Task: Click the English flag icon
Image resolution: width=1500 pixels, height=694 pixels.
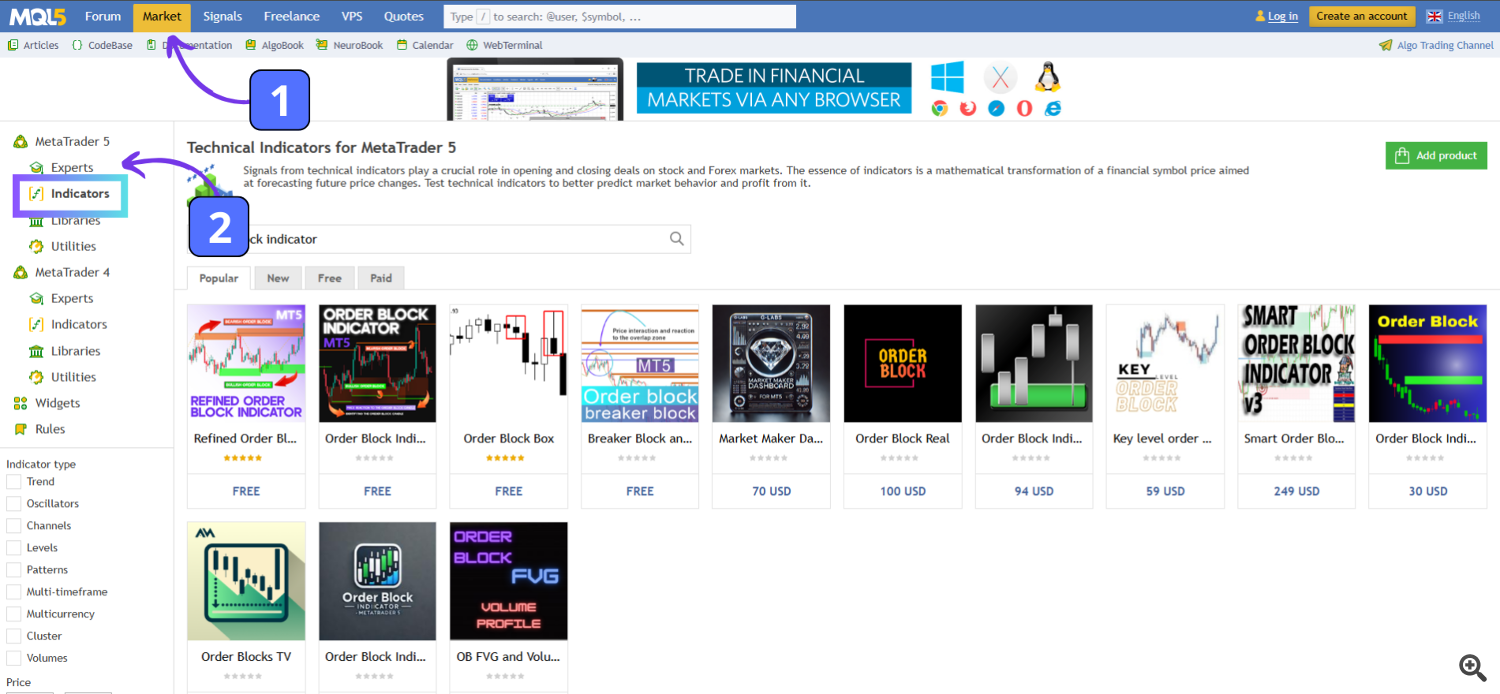Action: (1434, 16)
